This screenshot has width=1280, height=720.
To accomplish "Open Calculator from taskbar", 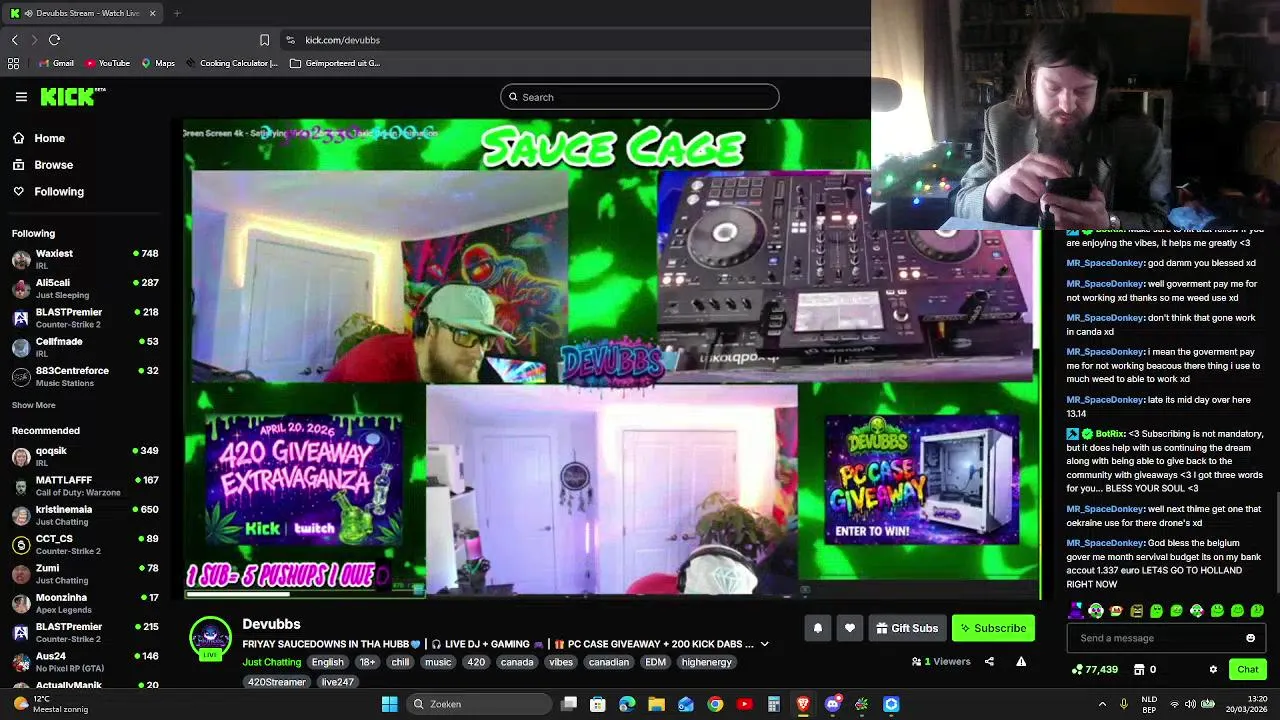I will [774, 704].
